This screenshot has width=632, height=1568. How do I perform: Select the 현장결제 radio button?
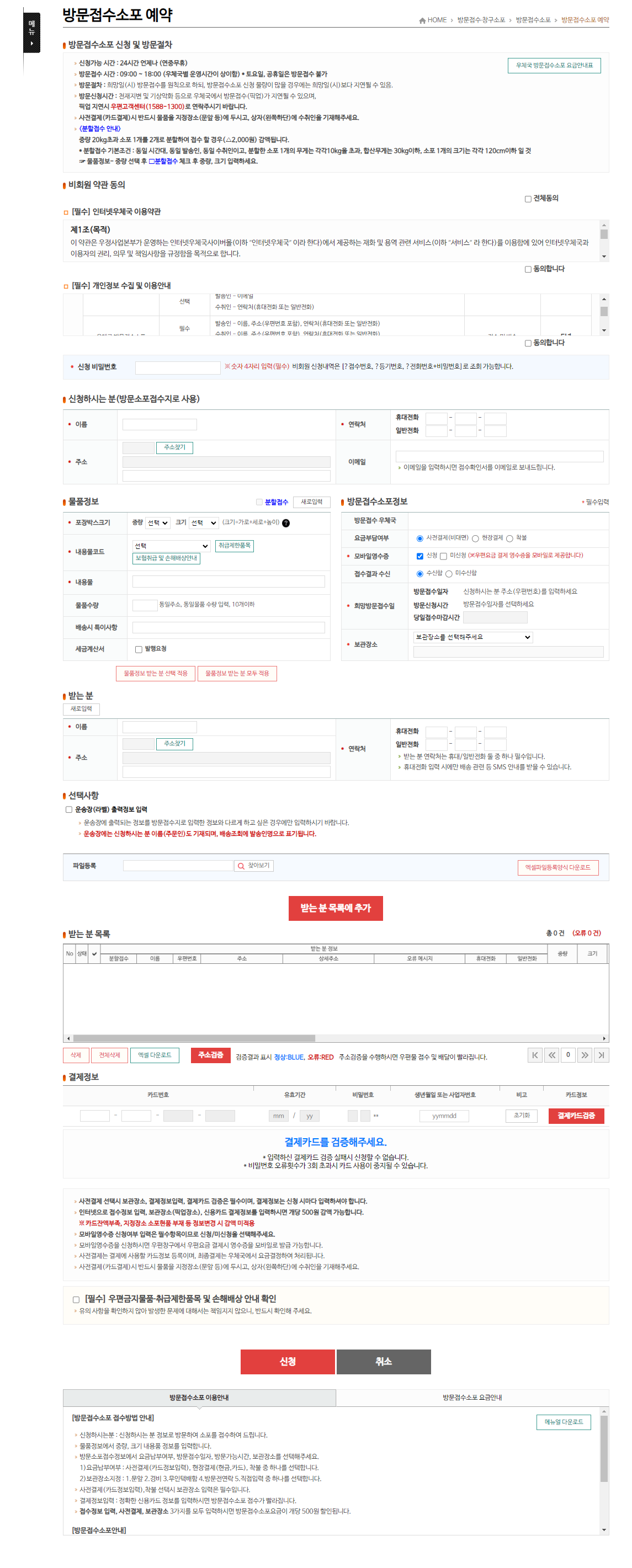(x=475, y=538)
